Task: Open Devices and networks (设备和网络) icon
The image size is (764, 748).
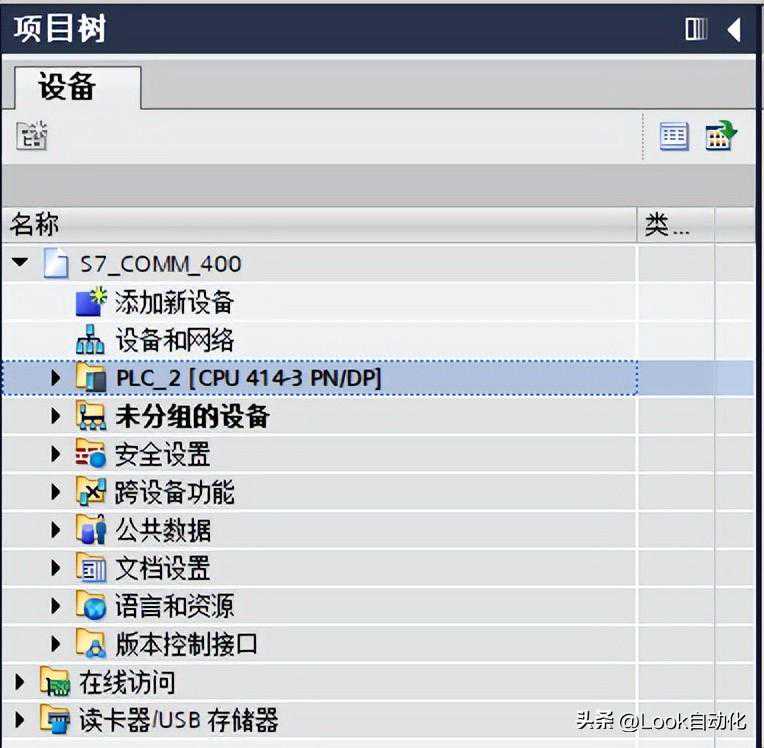Action: tap(91, 340)
